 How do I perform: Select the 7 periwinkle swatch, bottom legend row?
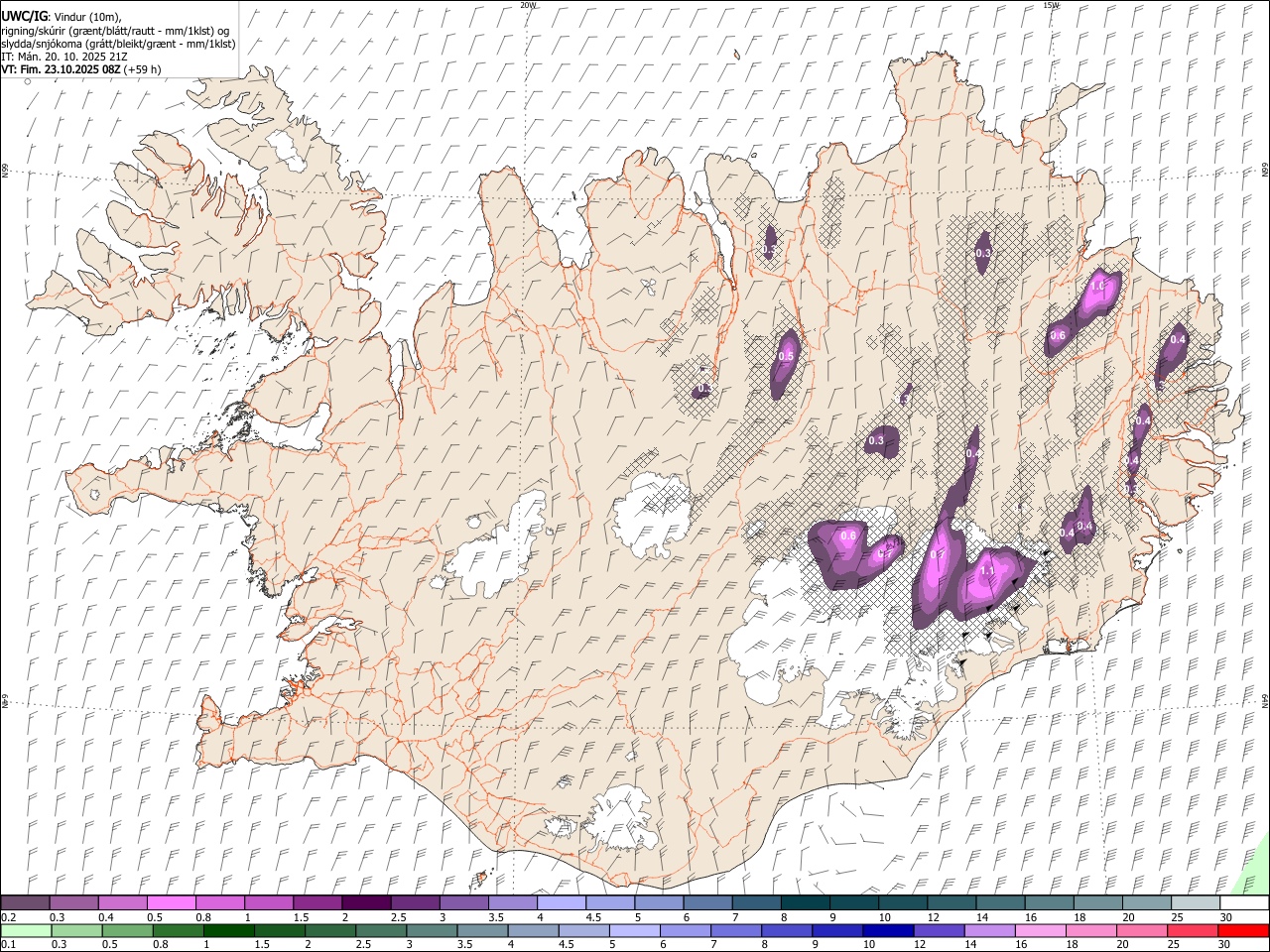coord(735,930)
